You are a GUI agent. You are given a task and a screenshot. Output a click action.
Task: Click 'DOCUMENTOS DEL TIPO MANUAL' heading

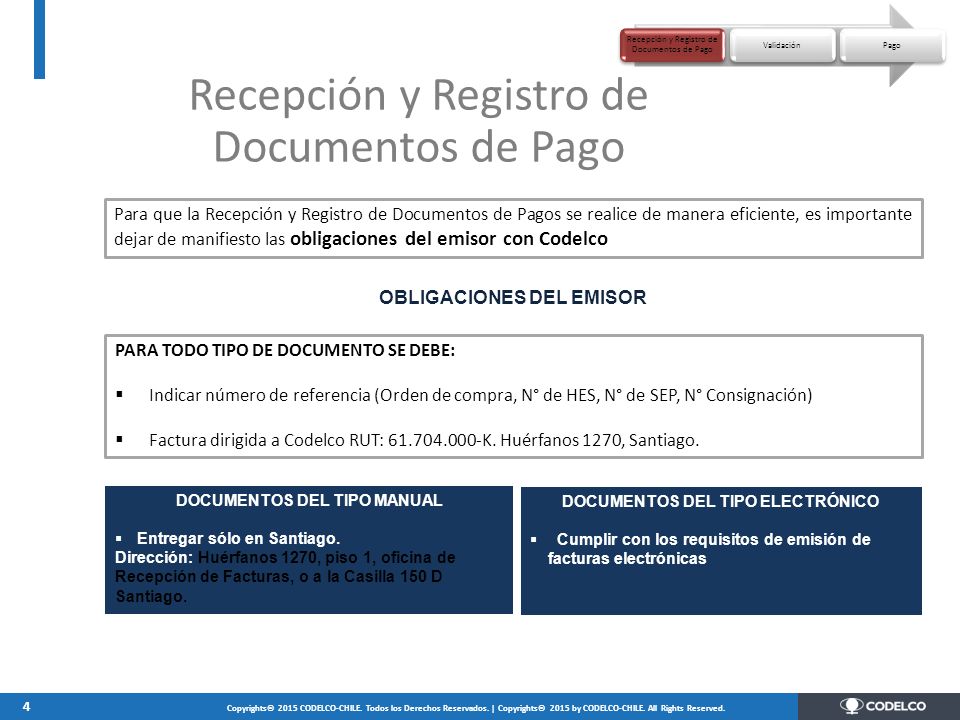click(309, 500)
